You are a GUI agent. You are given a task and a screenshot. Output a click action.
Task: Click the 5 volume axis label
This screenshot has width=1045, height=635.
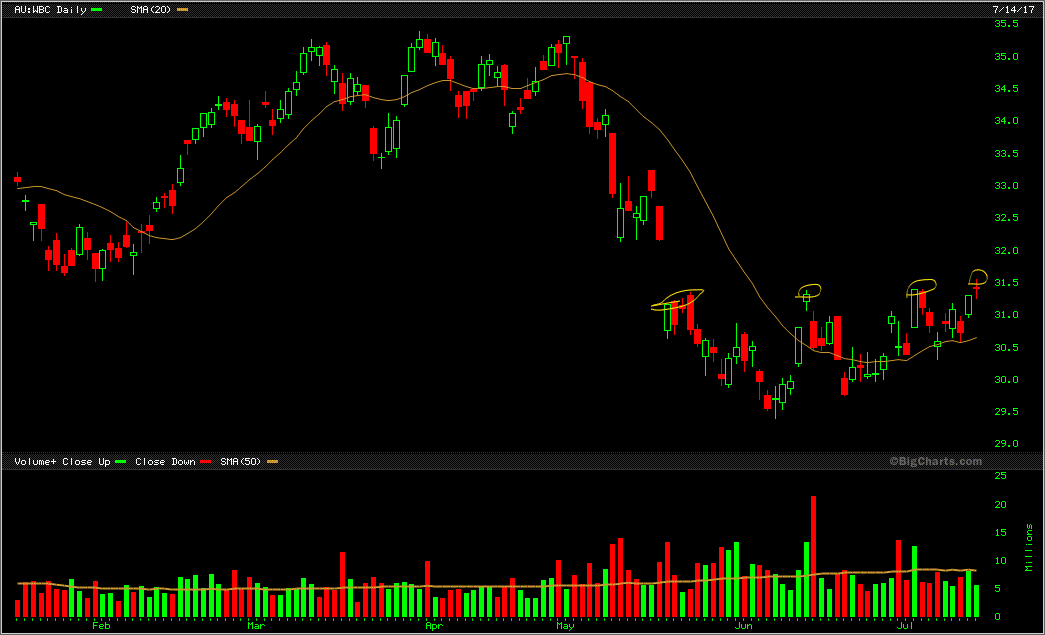(x=998, y=589)
